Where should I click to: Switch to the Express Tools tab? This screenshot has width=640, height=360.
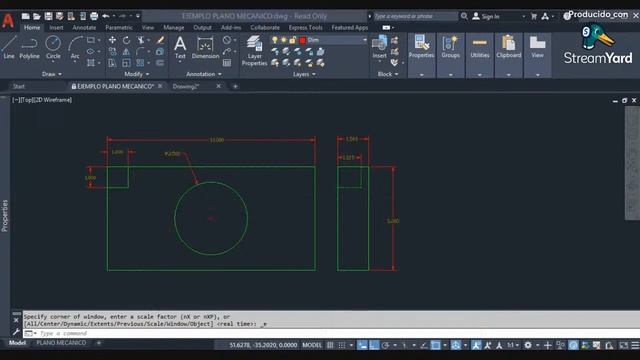click(306, 28)
